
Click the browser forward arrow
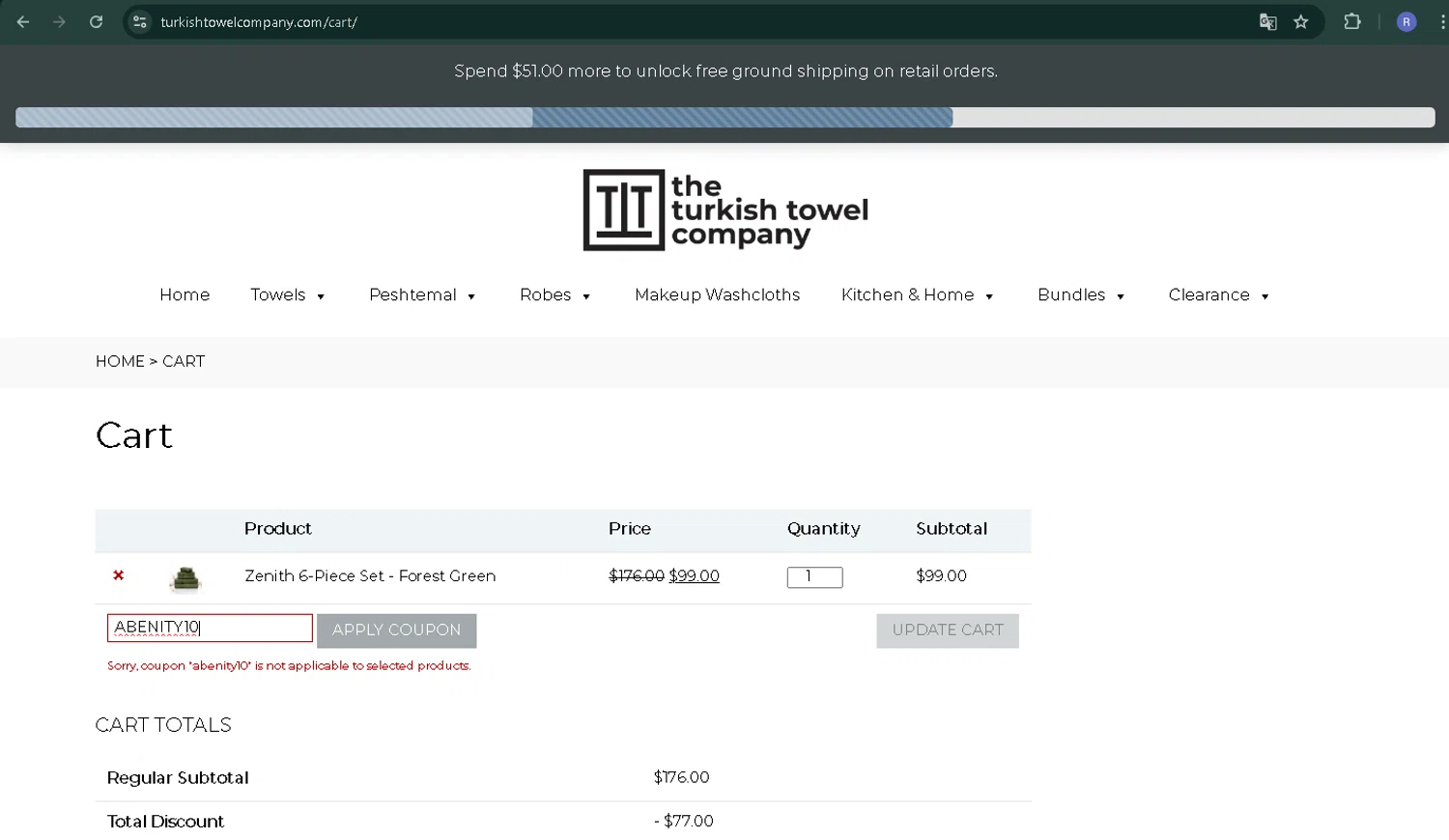click(x=60, y=21)
